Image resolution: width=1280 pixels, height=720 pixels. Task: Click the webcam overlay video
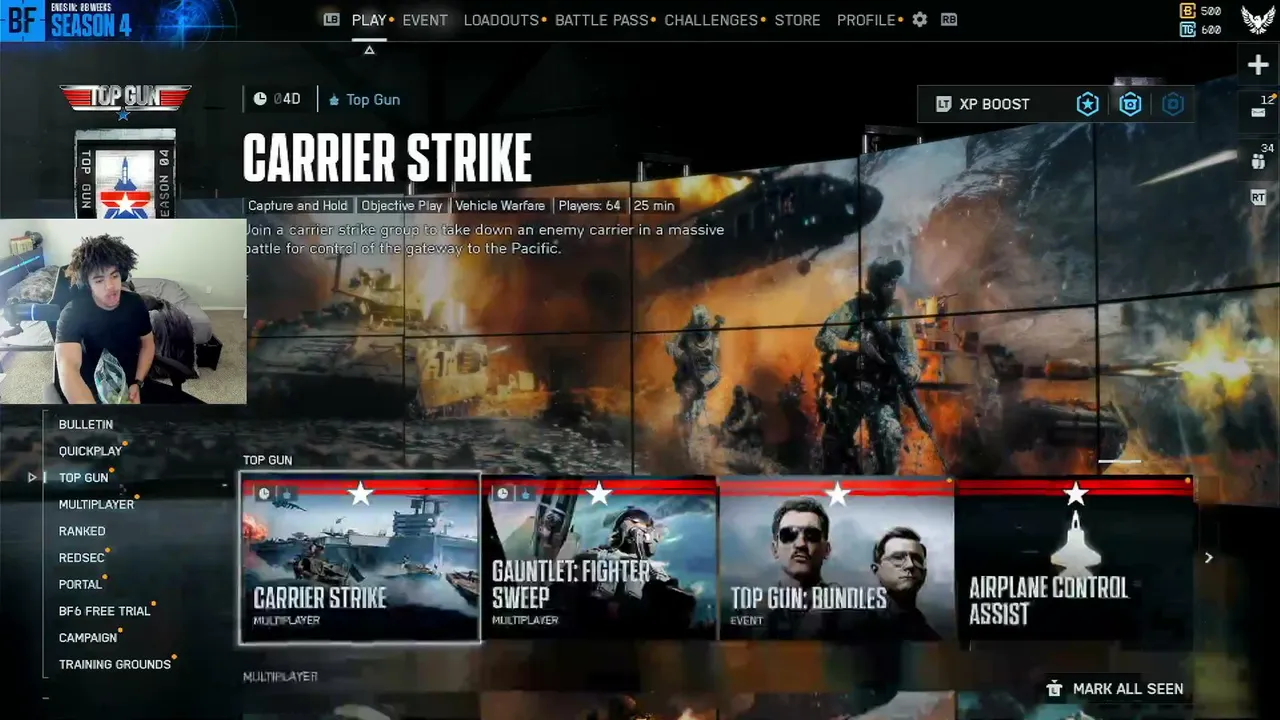123,311
